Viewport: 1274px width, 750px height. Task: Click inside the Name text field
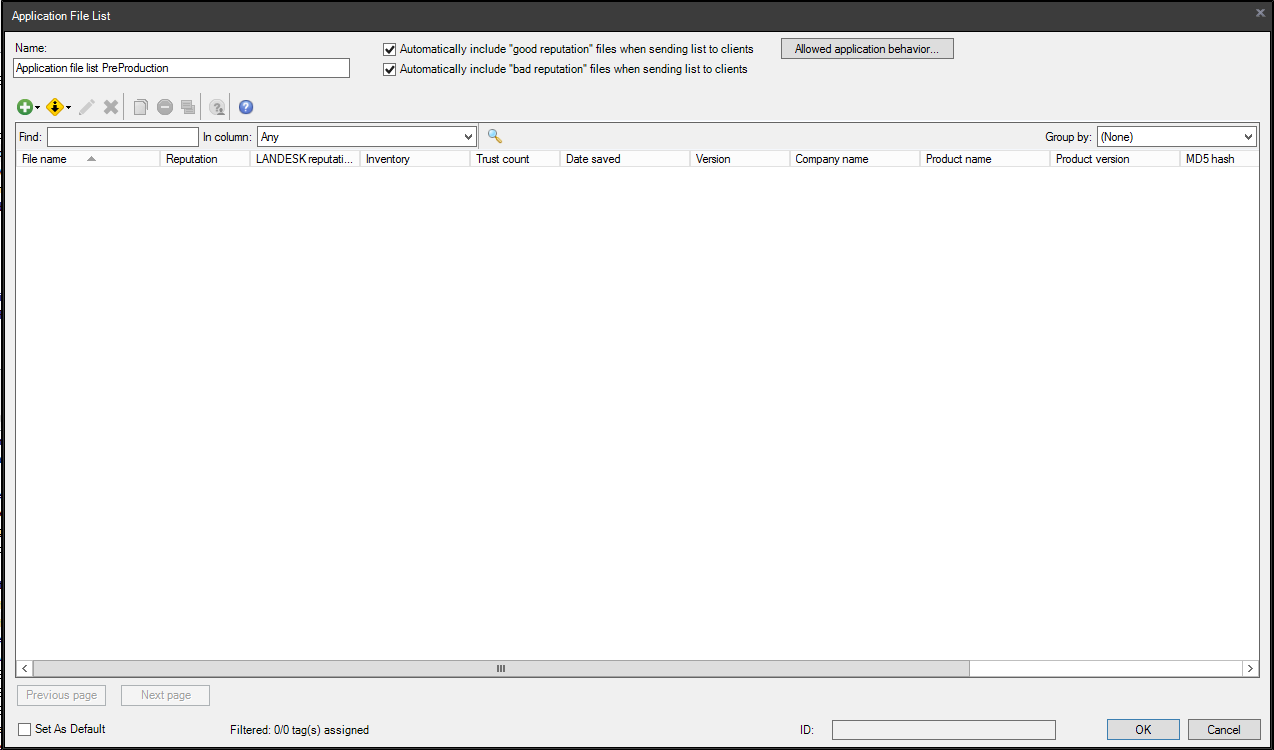[x=180, y=67]
